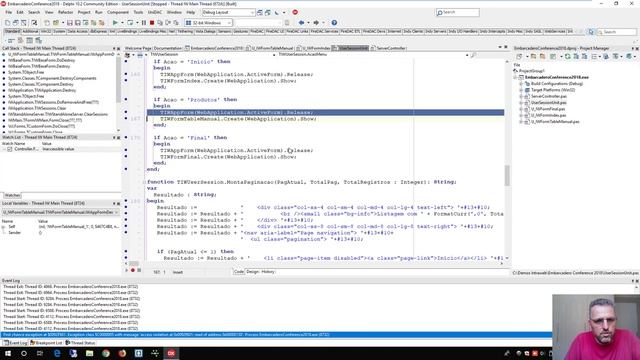Screen dimensions: 640x360
Task: Expand the ServerController.pas node
Action: click(521, 96)
